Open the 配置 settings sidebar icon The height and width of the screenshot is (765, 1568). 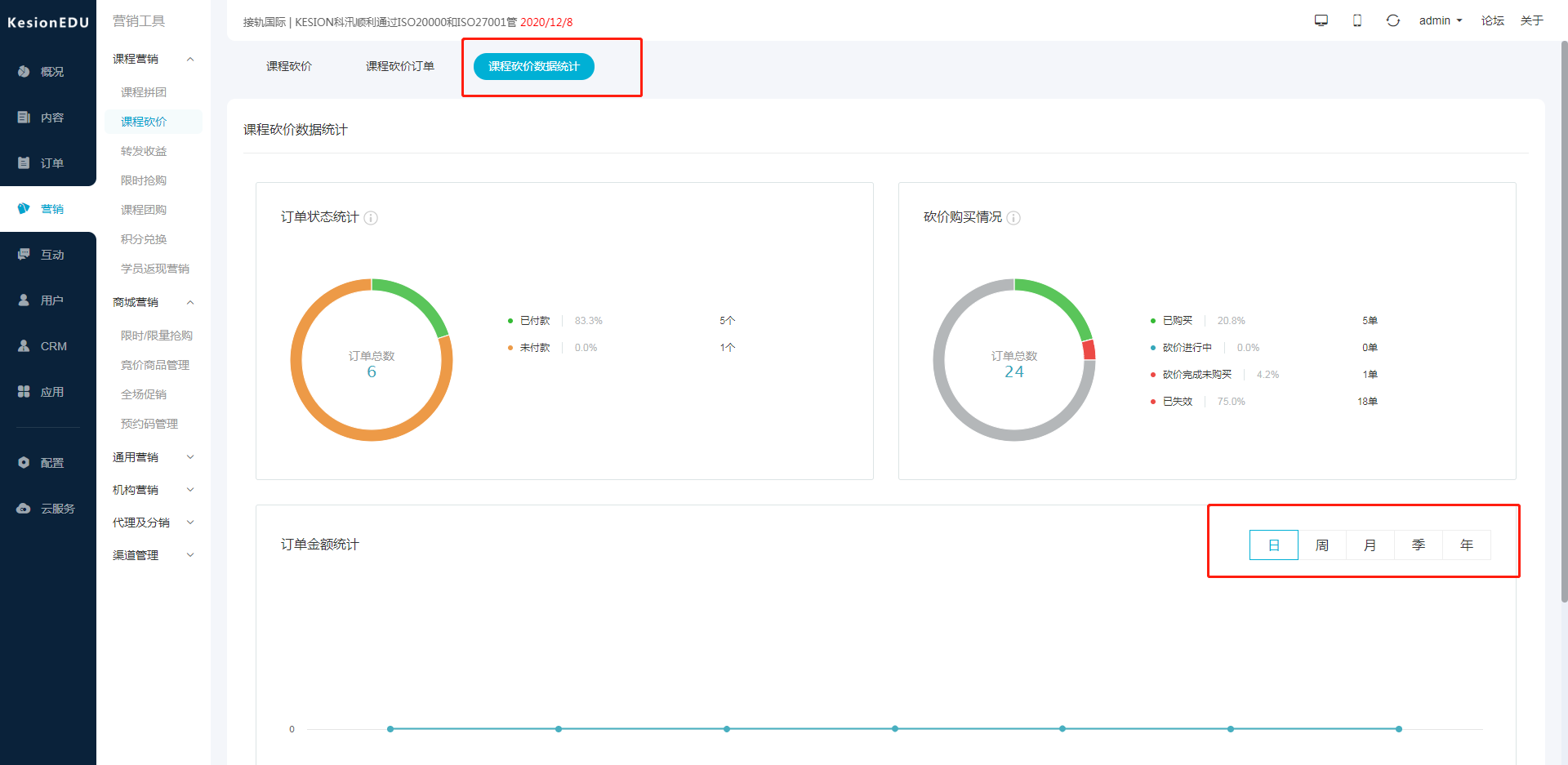pos(24,463)
